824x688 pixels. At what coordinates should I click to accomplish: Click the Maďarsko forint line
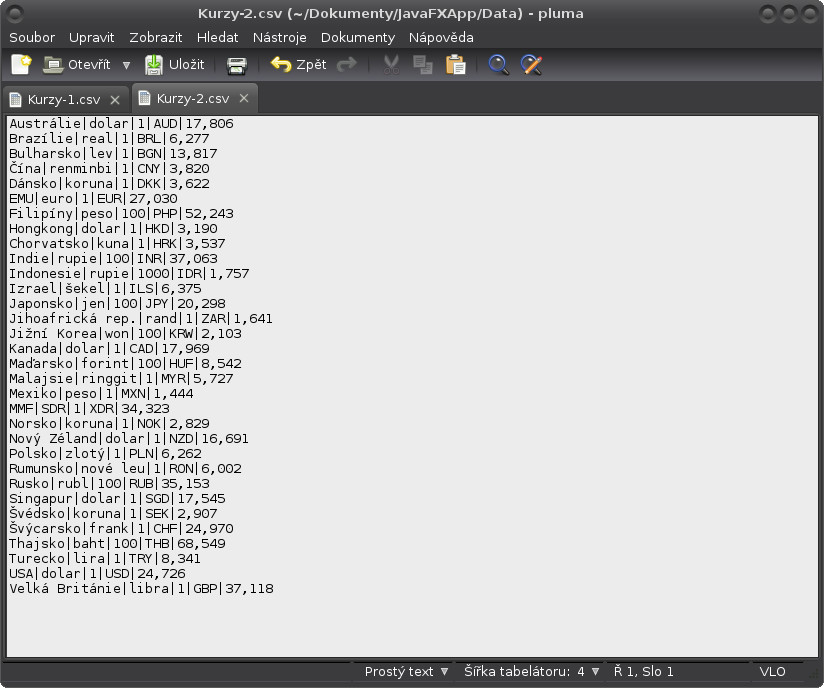125,363
